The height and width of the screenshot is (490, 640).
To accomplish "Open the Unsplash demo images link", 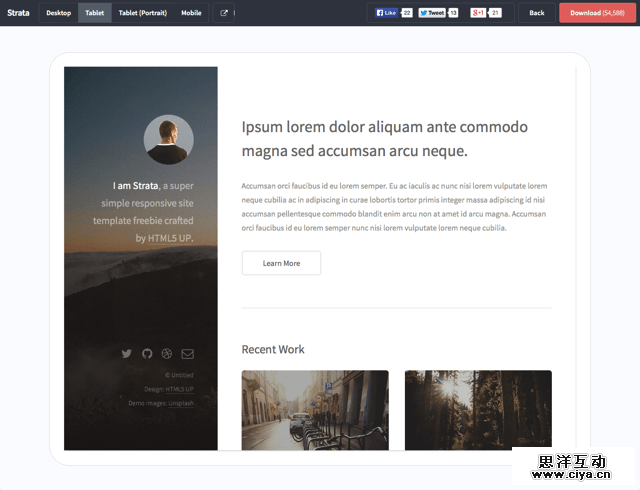I will click(181, 403).
